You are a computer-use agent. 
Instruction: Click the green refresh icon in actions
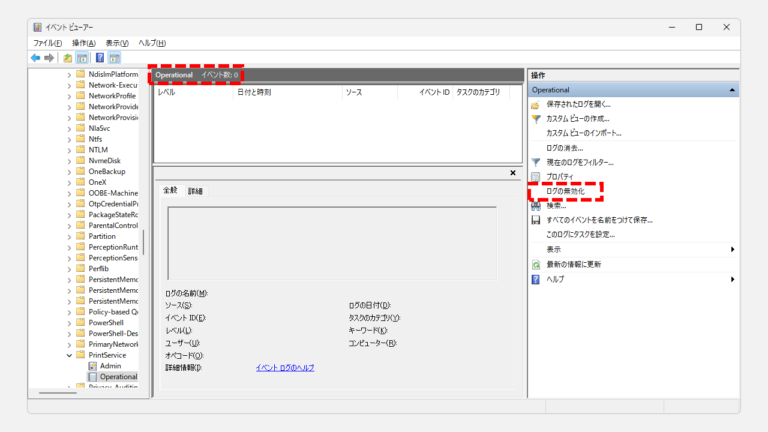point(536,264)
